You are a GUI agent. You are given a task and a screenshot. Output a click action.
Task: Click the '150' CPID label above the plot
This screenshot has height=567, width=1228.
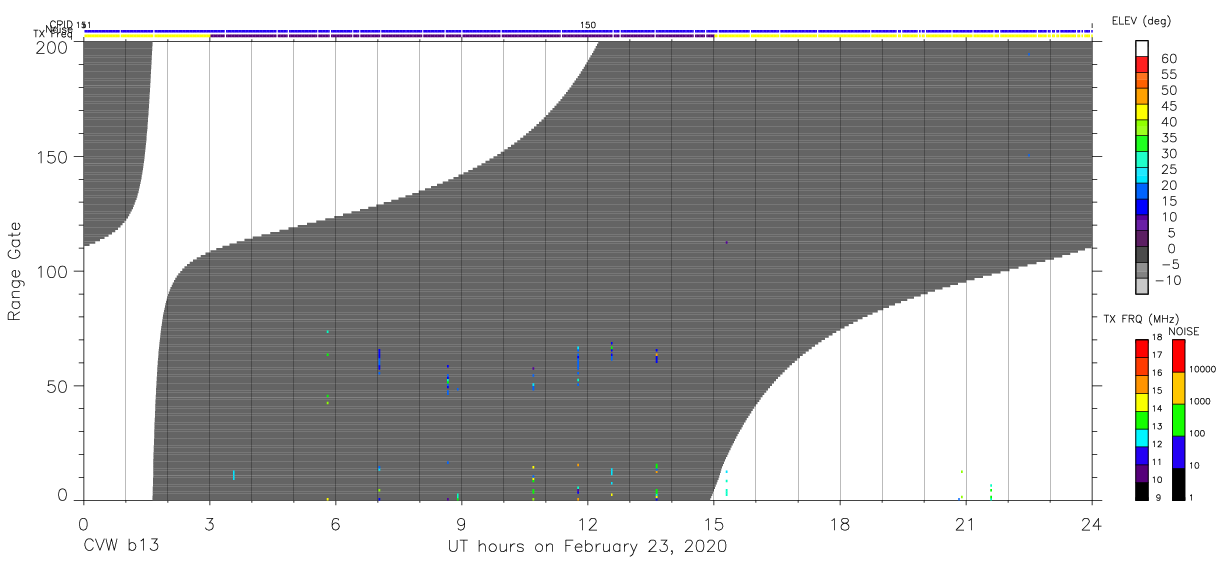click(588, 25)
